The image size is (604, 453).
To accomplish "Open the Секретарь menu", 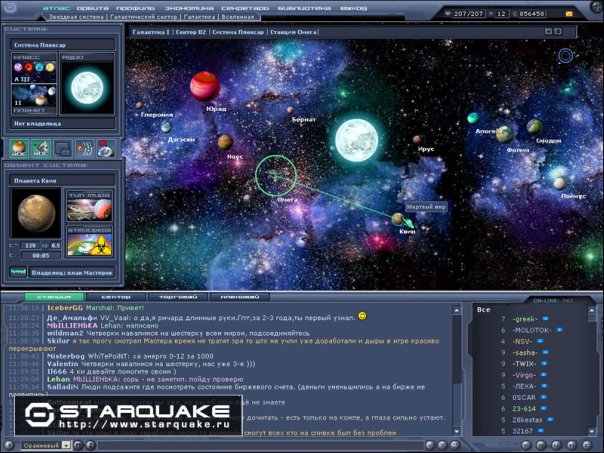I will pyautogui.click(x=245, y=8).
